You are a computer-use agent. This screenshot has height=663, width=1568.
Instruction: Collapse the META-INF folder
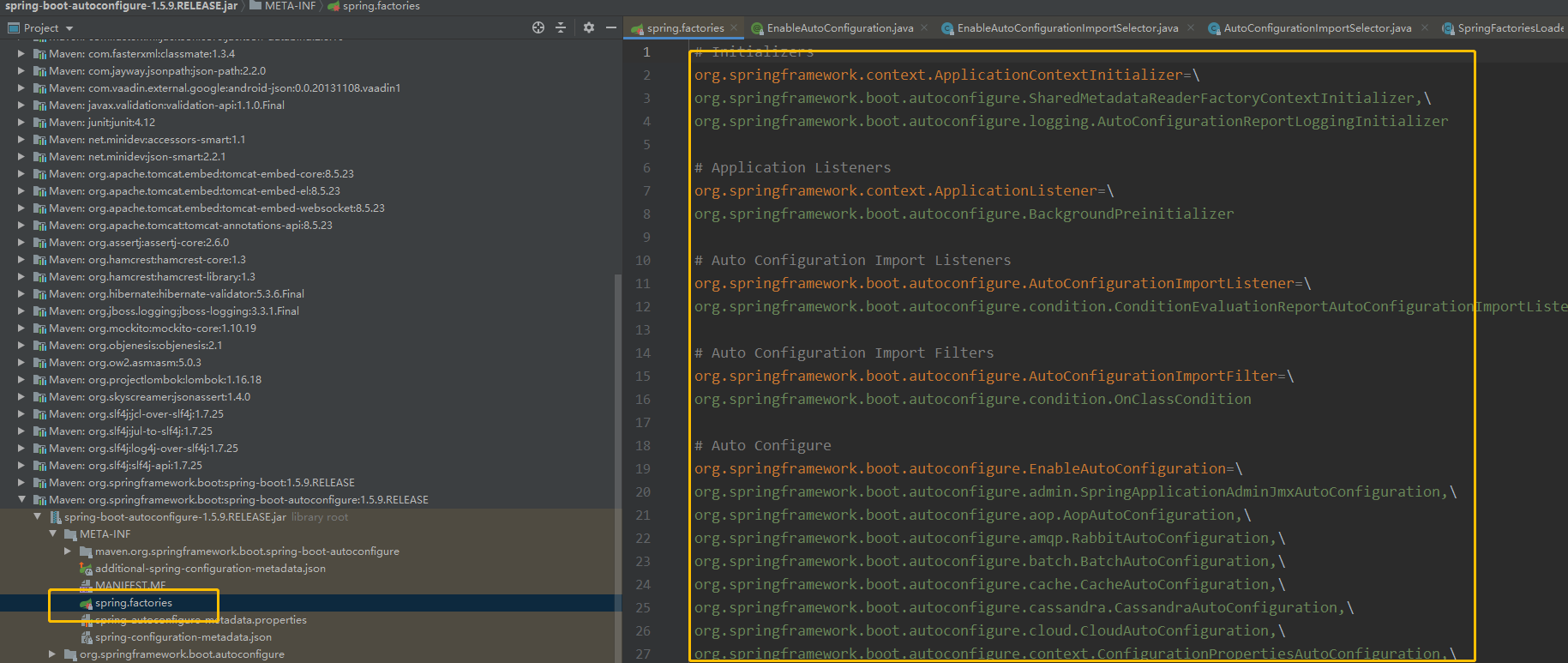pyautogui.click(x=53, y=533)
